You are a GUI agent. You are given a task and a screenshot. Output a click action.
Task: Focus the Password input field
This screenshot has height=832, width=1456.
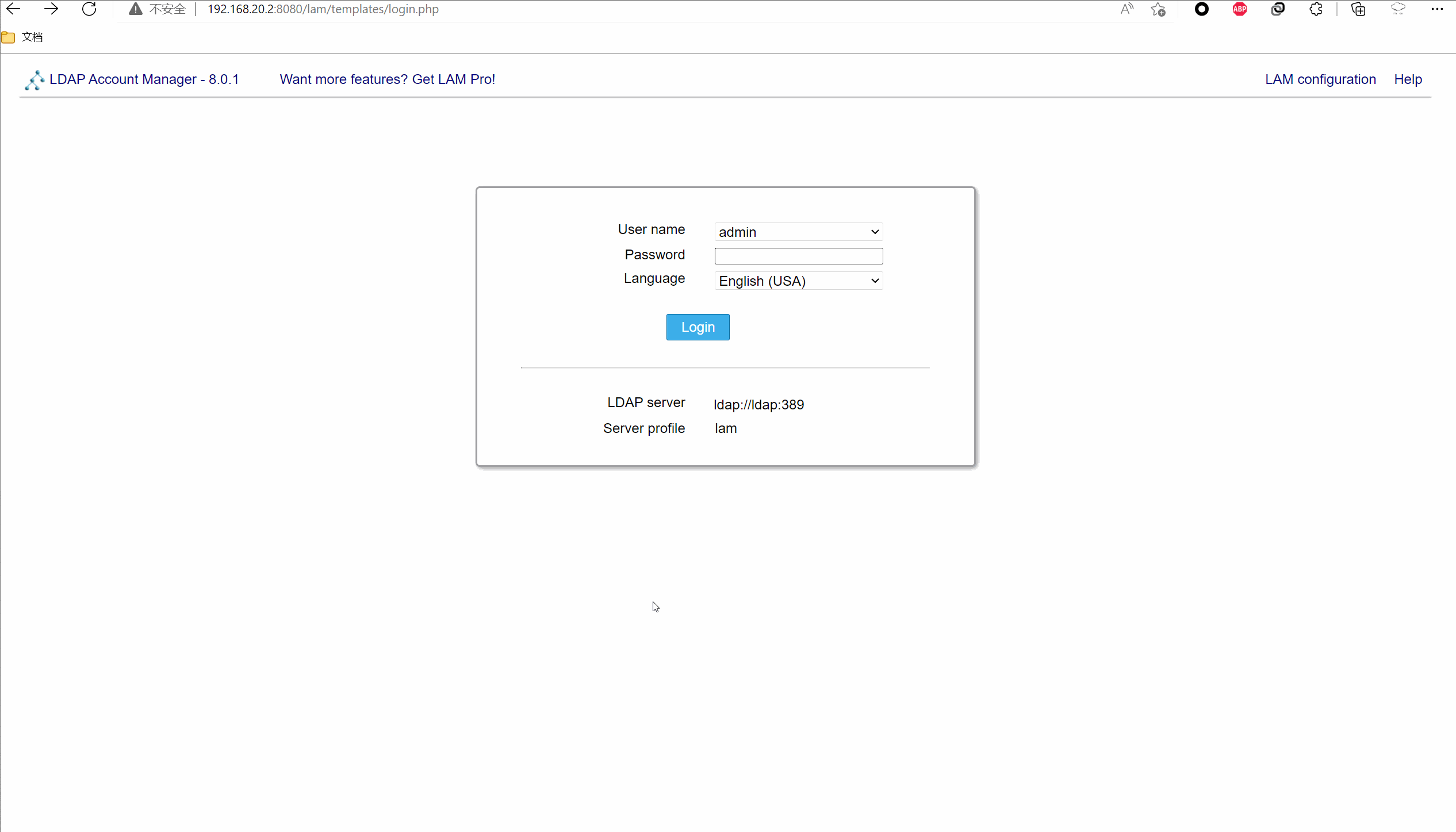(798, 256)
